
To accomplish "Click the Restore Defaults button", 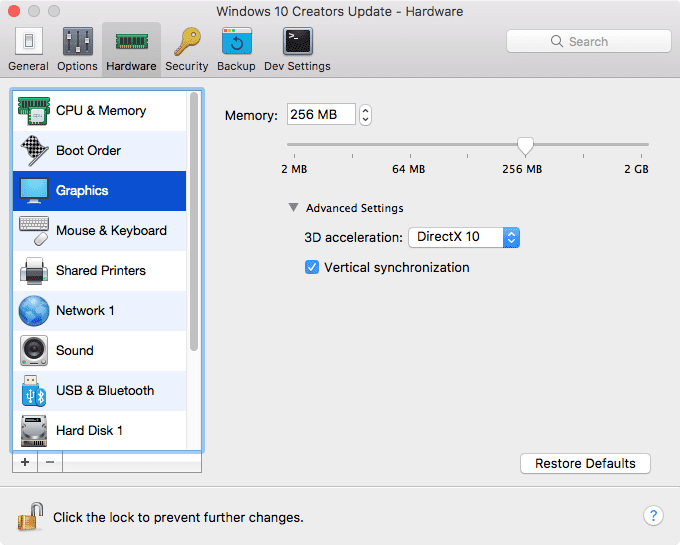I will (x=585, y=463).
